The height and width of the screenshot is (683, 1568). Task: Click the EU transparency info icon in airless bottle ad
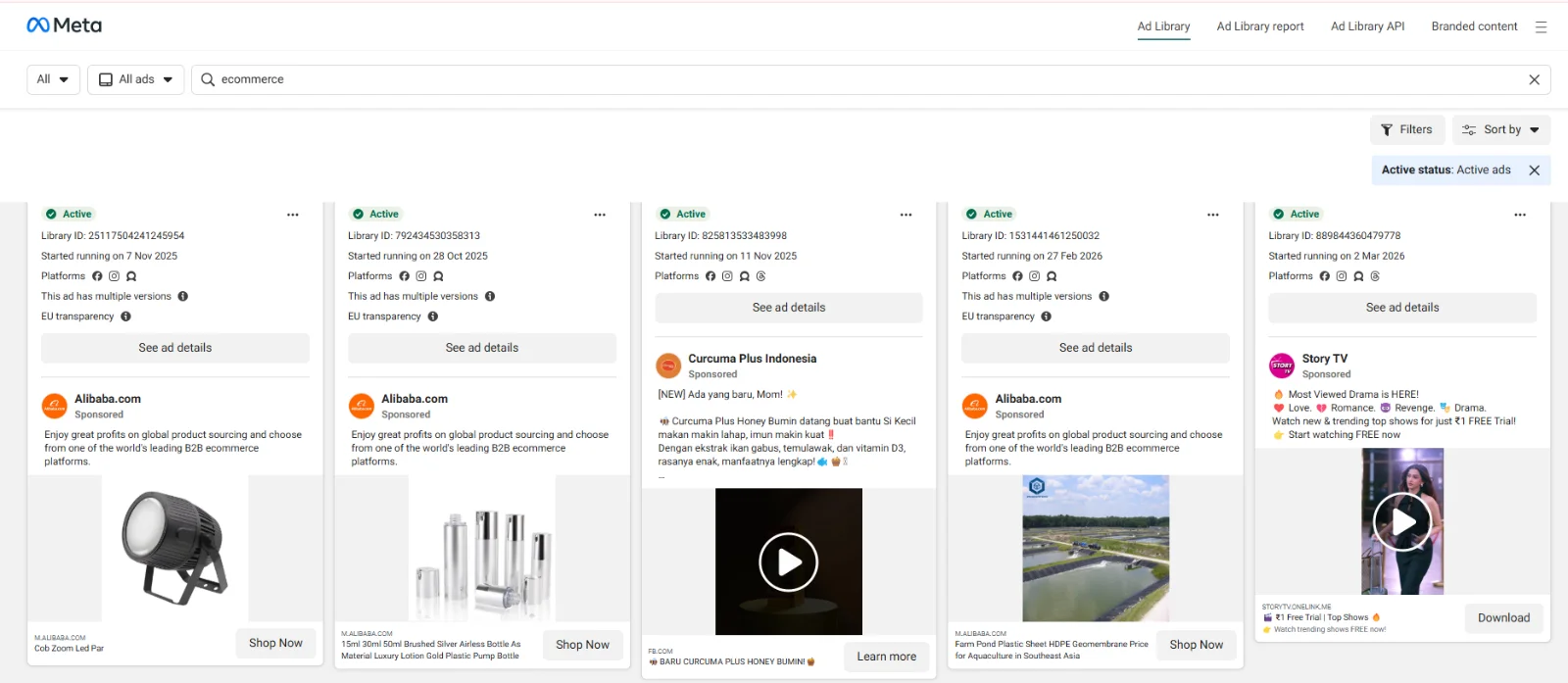point(433,317)
